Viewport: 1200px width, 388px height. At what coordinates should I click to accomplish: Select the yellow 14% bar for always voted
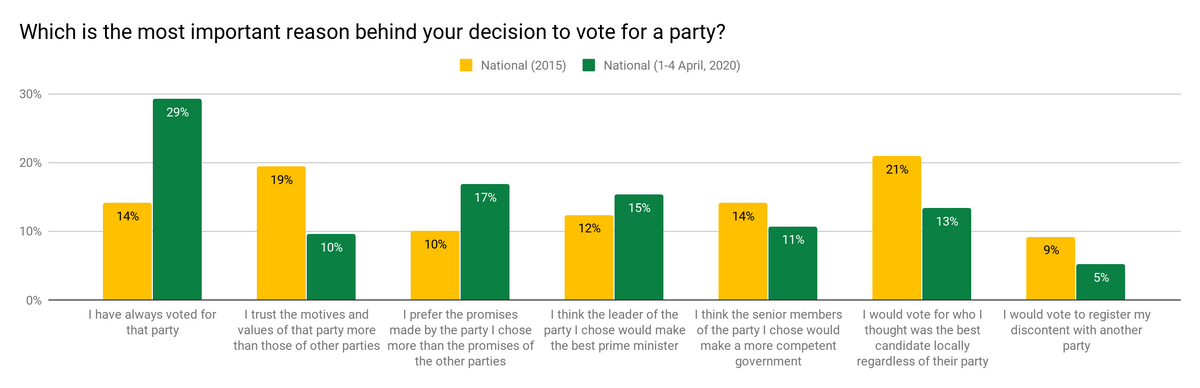pos(127,251)
